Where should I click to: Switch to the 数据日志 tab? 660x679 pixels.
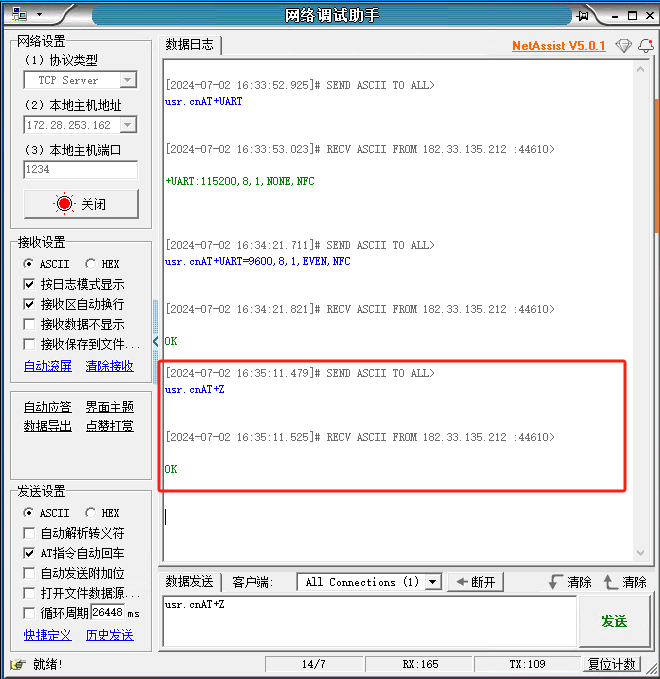coord(190,45)
